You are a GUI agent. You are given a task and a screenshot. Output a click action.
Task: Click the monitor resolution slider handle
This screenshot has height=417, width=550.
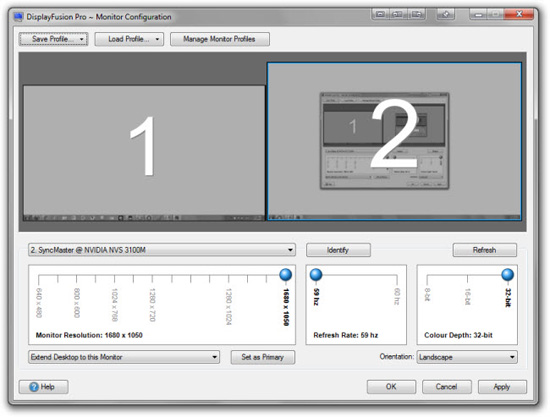pyautogui.click(x=286, y=275)
